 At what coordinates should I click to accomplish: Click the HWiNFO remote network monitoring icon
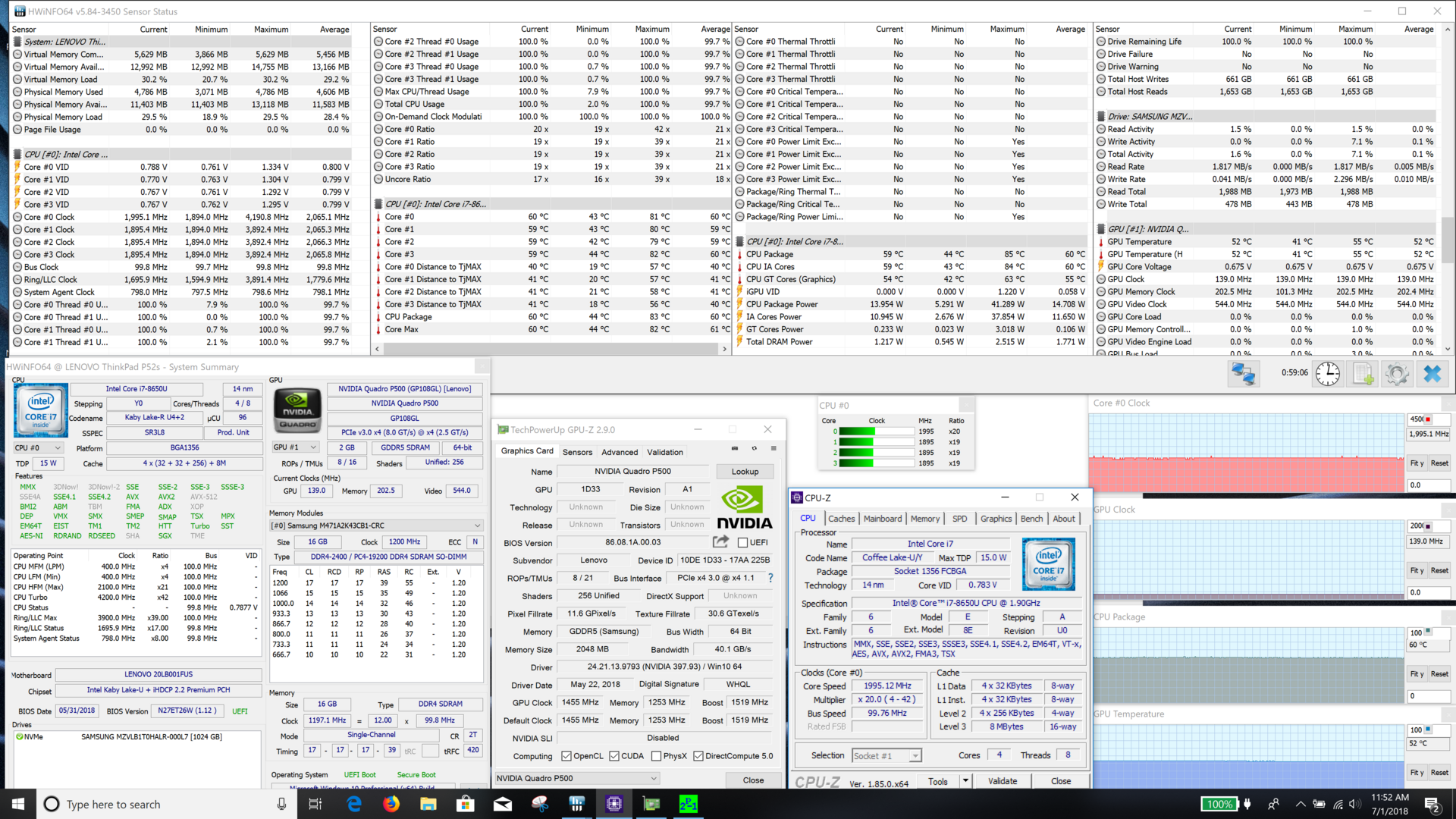pyautogui.click(x=1243, y=373)
